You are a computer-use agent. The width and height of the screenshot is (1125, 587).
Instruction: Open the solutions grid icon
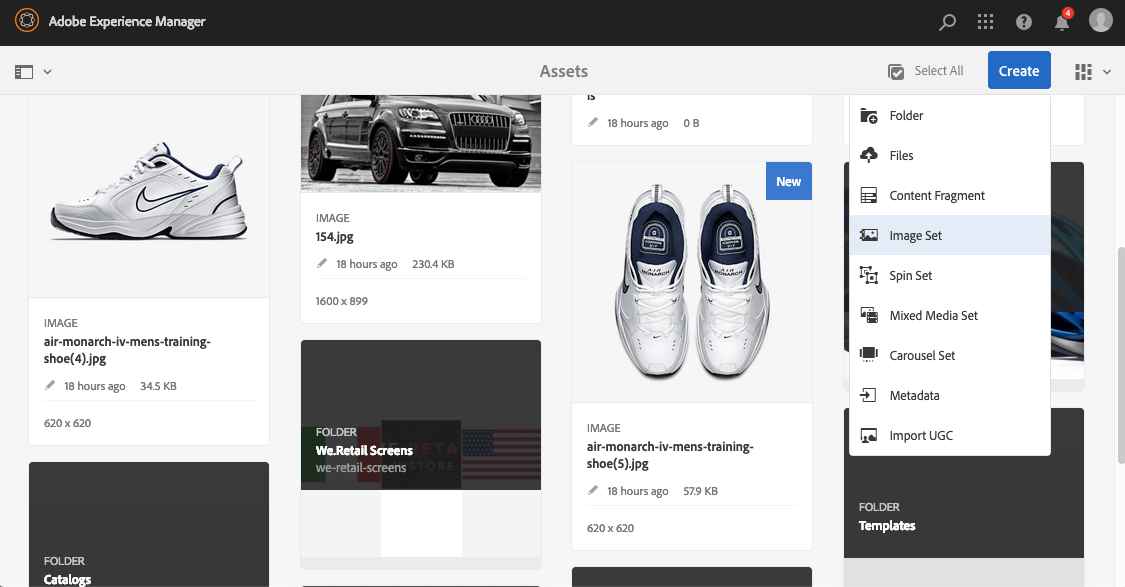985,22
